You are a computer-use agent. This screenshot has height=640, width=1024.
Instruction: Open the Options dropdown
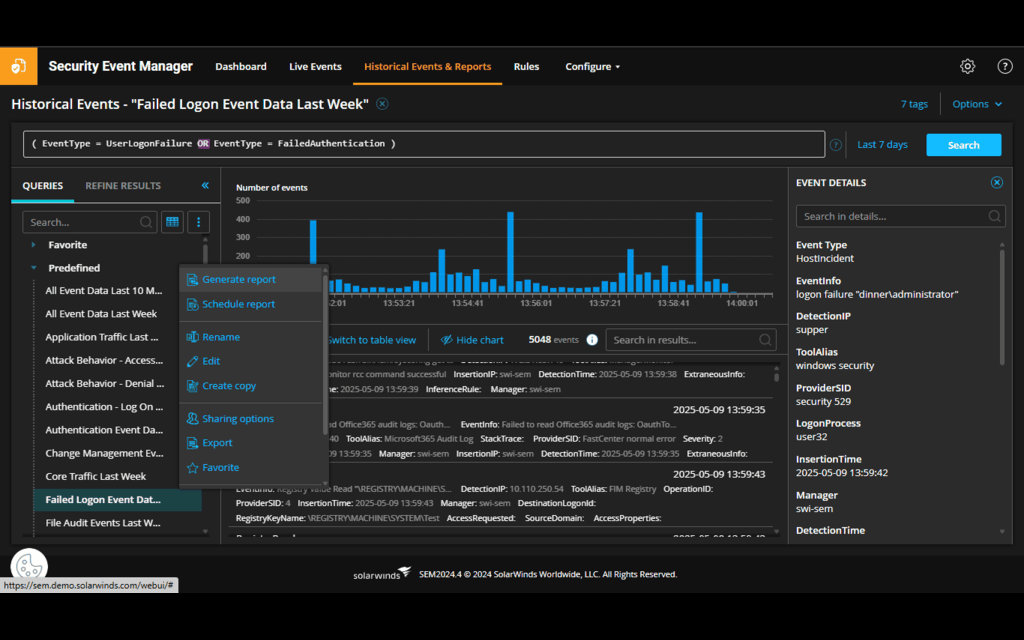click(x=977, y=104)
